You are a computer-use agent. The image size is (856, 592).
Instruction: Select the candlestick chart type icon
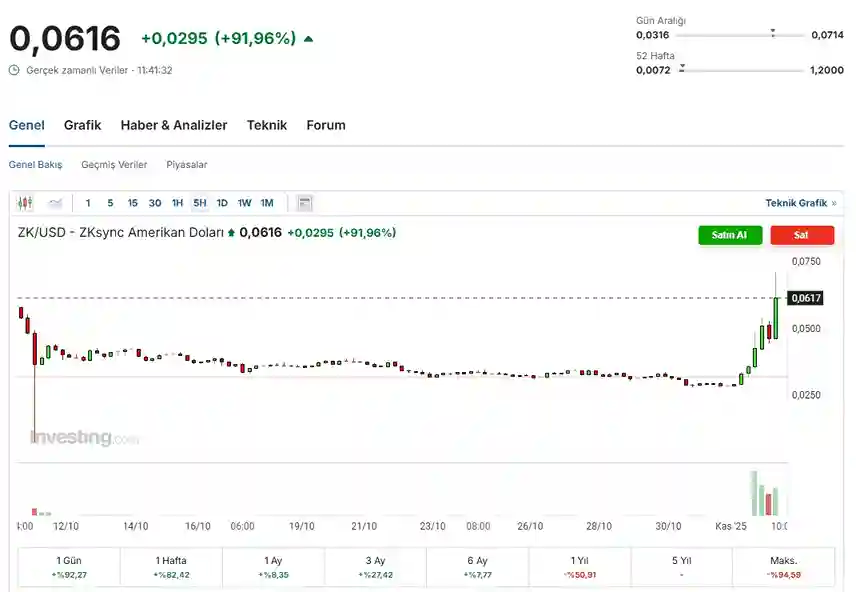(x=25, y=203)
